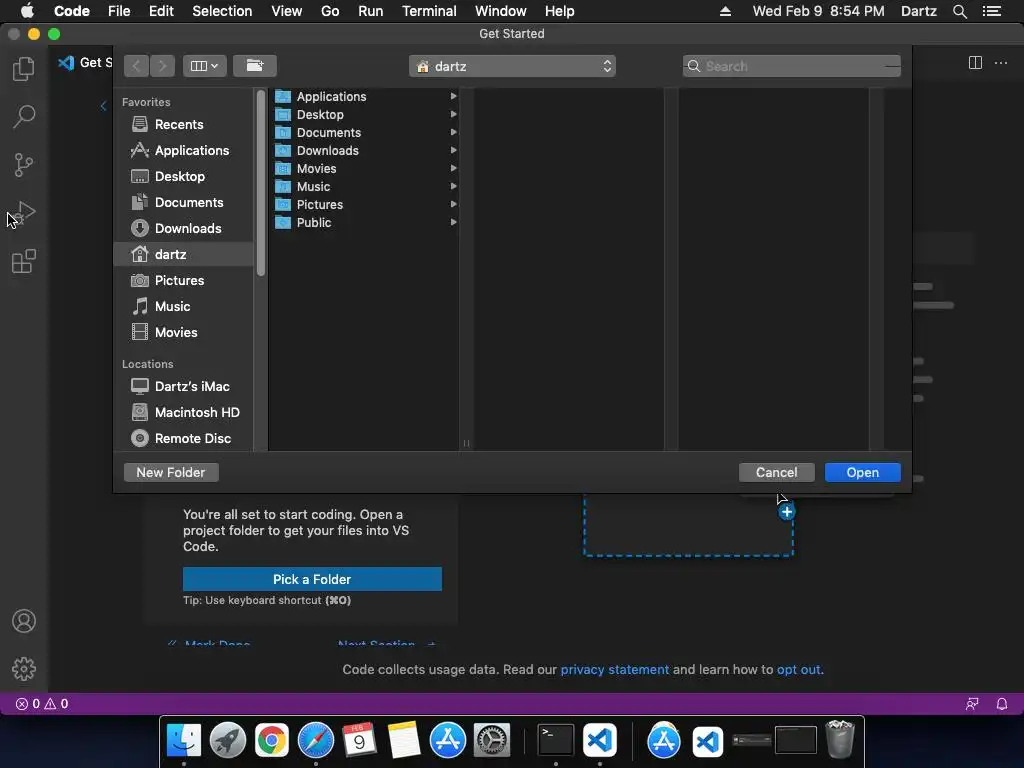Click the sidebar scrollbar in file dialog

[261, 183]
